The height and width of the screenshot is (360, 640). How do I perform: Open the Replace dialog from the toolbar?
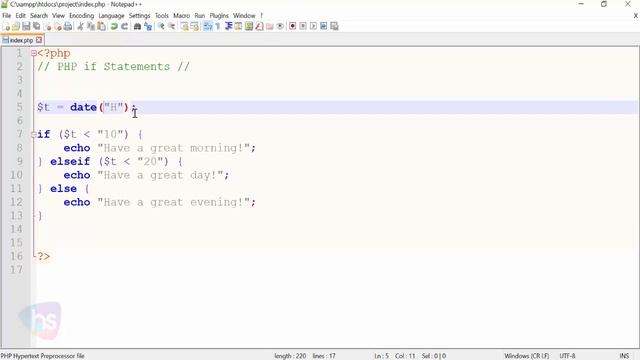click(x=148, y=27)
